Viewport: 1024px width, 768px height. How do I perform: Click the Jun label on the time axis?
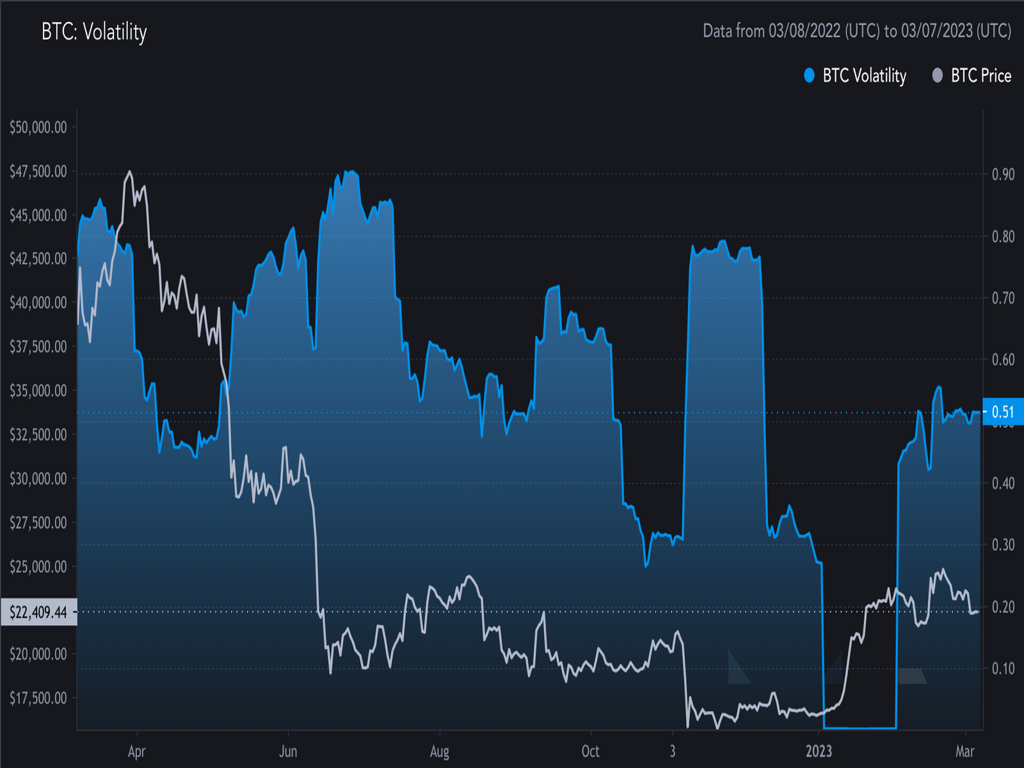[288, 749]
